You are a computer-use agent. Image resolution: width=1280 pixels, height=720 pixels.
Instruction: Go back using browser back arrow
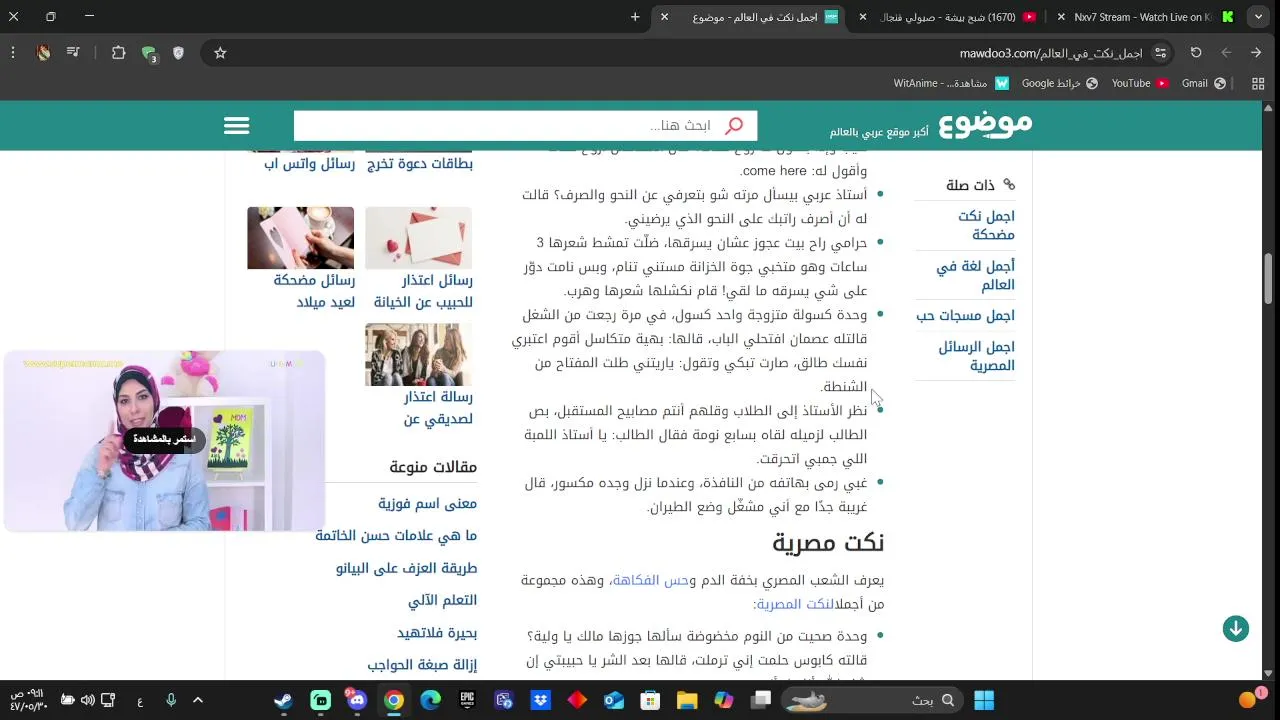click(x=1256, y=53)
